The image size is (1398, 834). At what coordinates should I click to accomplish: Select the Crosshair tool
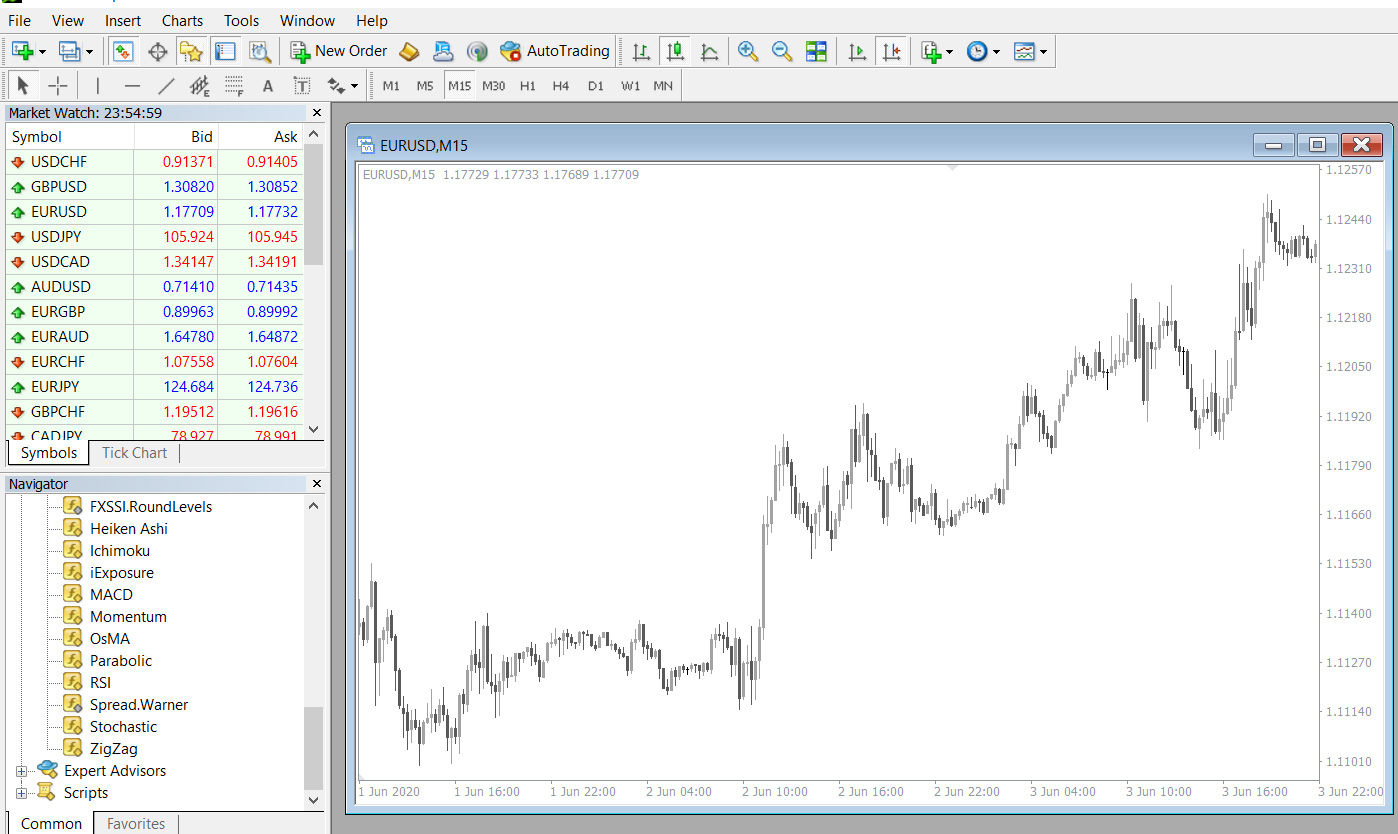pyautogui.click(x=58, y=86)
